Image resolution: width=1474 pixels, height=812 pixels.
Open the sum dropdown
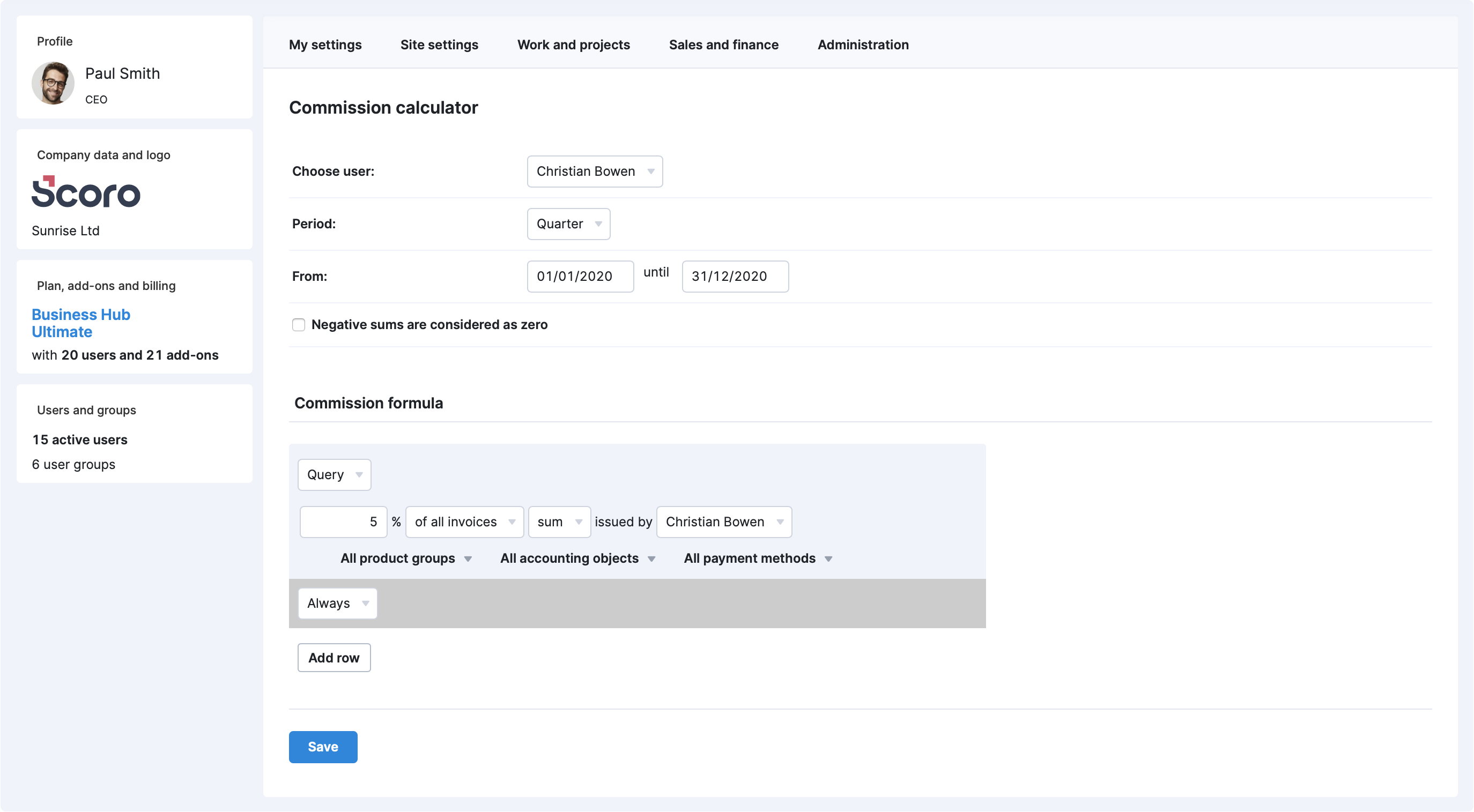point(559,522)
